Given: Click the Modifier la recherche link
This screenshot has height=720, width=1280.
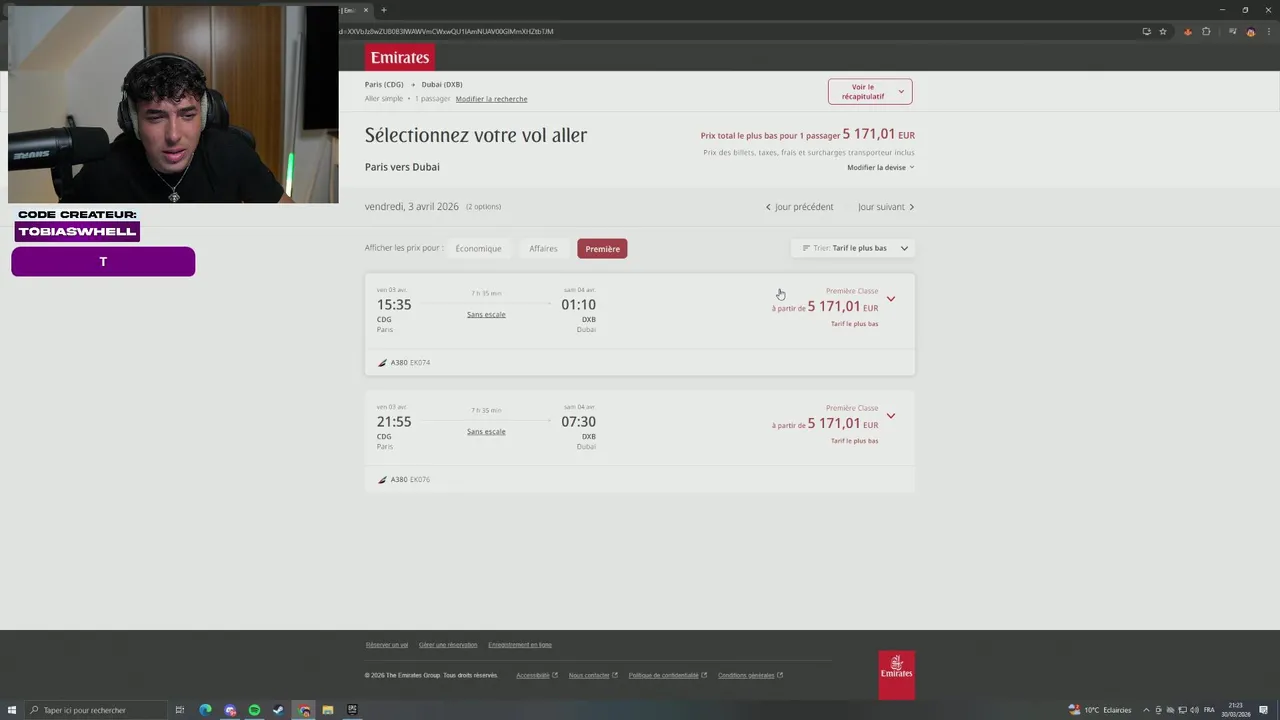Looking at the screenshot, I should [491, 99].
